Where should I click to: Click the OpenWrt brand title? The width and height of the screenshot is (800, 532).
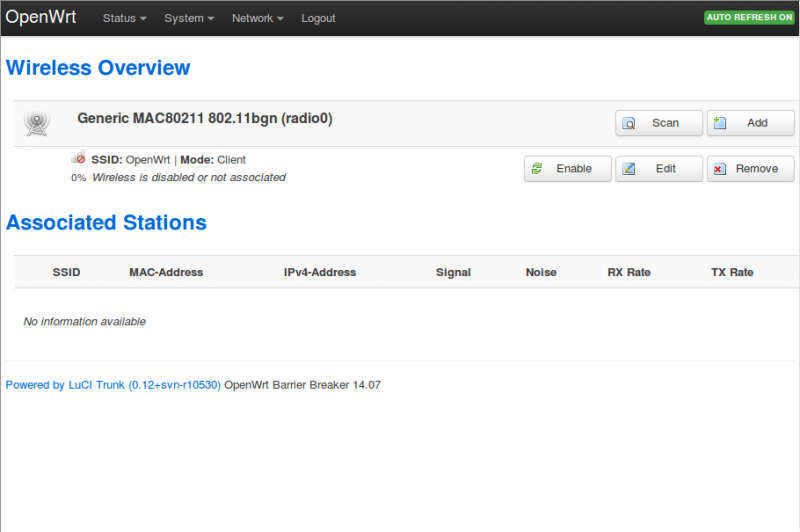(41, 18)
